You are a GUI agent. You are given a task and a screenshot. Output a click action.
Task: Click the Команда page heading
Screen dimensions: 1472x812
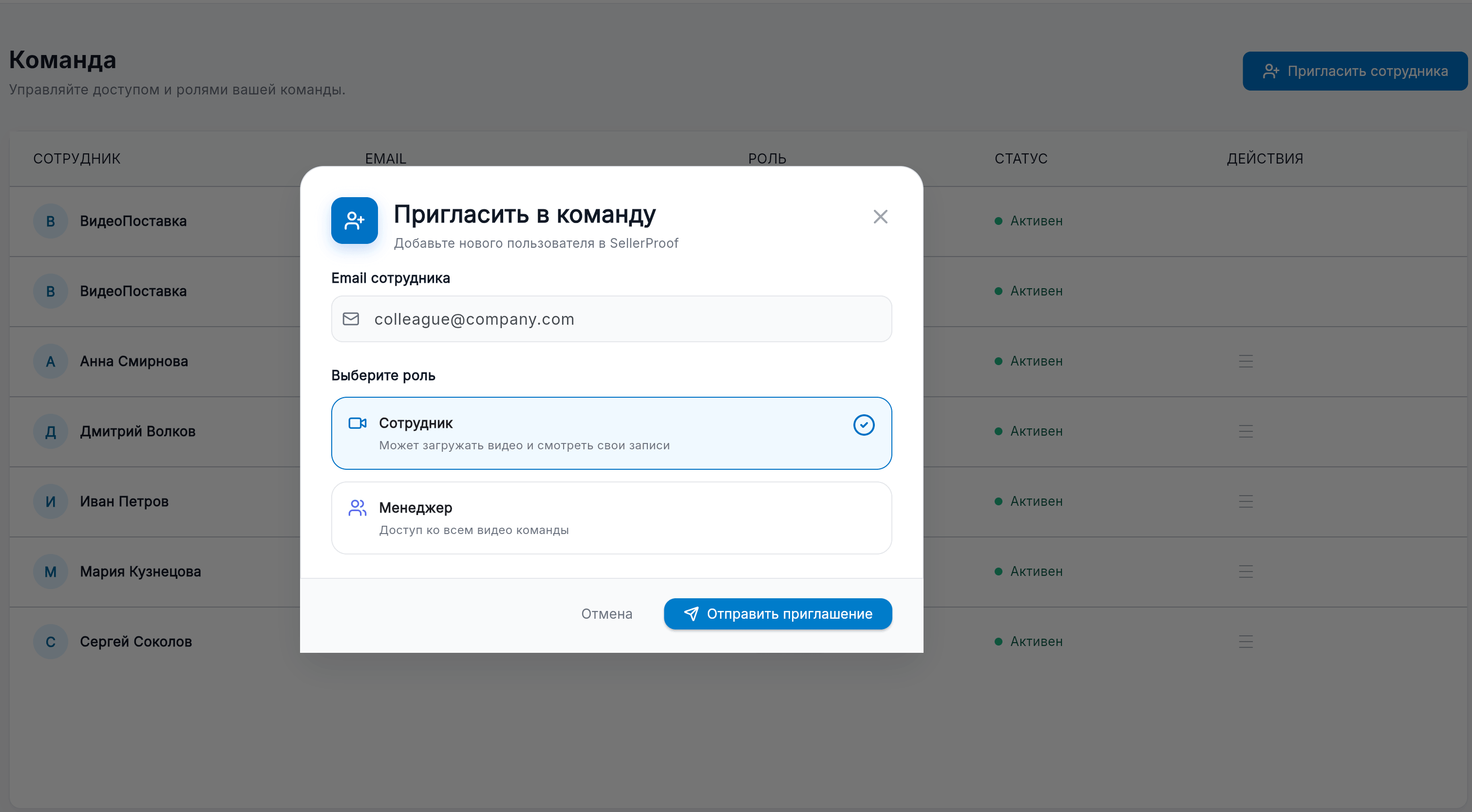point(63,59)
